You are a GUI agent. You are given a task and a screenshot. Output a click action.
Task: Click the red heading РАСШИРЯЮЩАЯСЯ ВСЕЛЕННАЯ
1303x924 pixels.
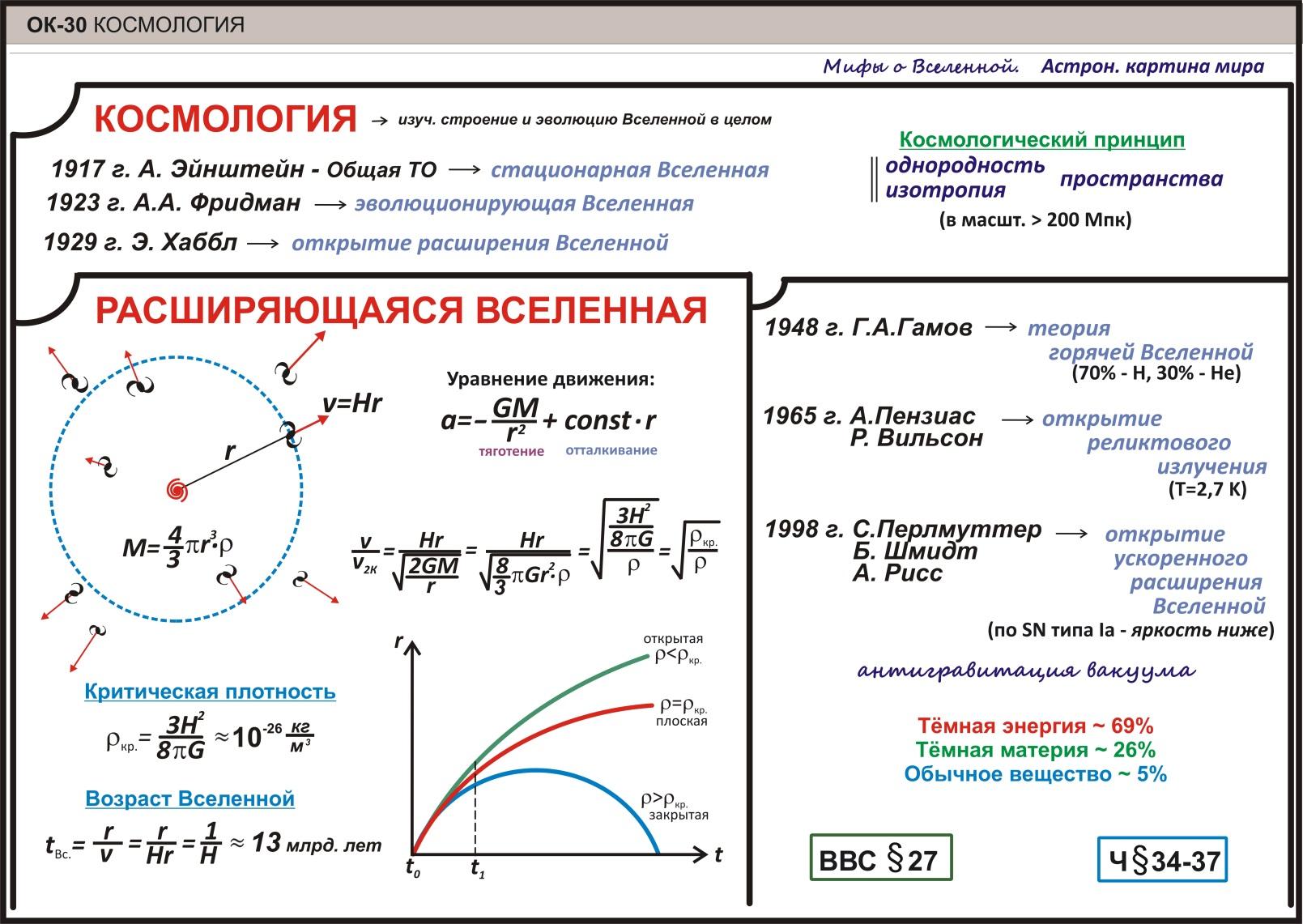pyautogui.click(x=402, y=310)
